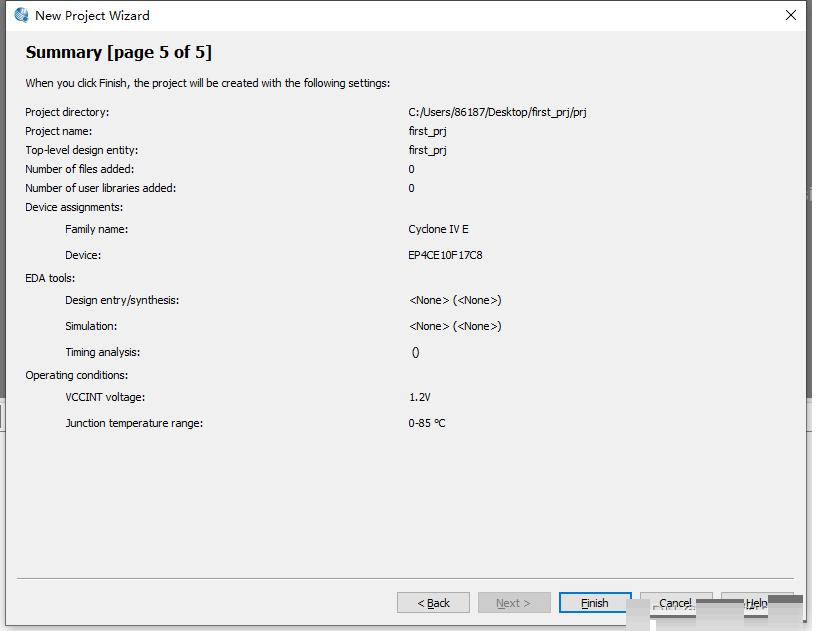Go back with the Back button
This screenshot has height=631, width=825.
pyautogui.click(x=433, y=603)
